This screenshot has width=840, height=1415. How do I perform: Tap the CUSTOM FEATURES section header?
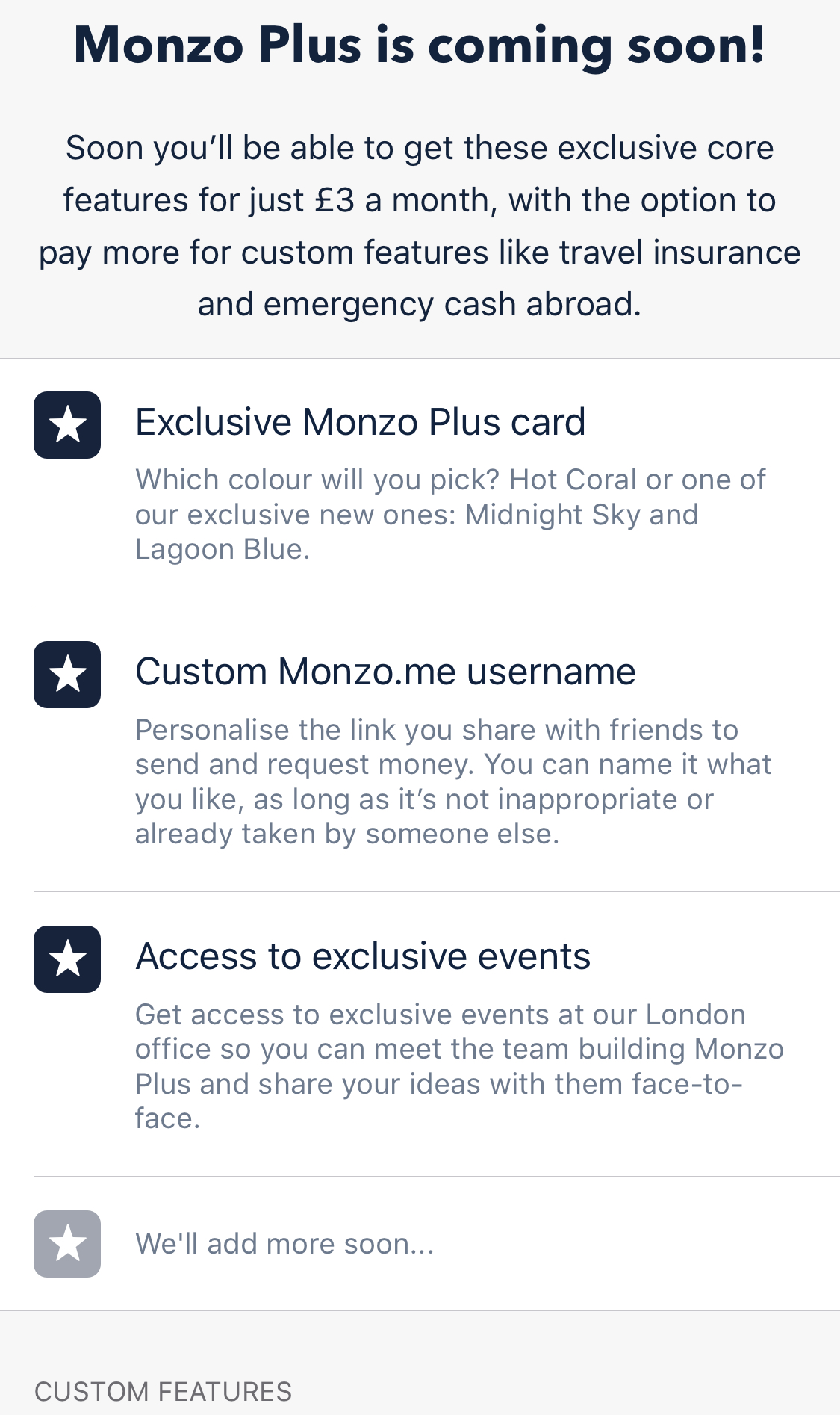163,1392
